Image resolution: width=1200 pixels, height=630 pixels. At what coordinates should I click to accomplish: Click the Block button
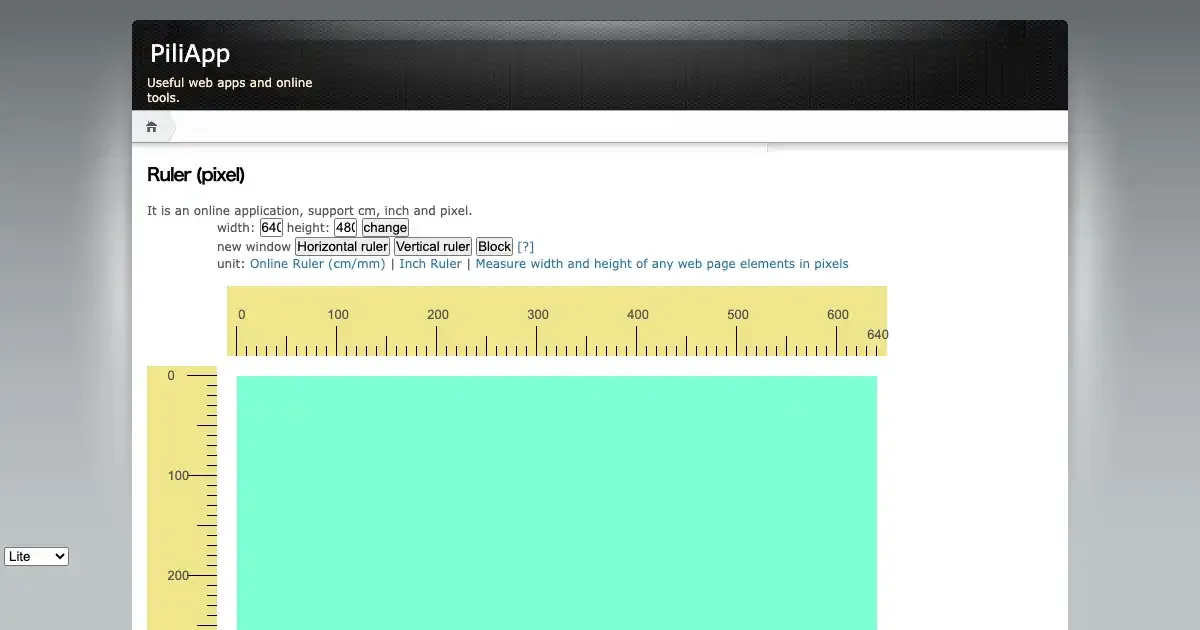click(x=494, y=247)
